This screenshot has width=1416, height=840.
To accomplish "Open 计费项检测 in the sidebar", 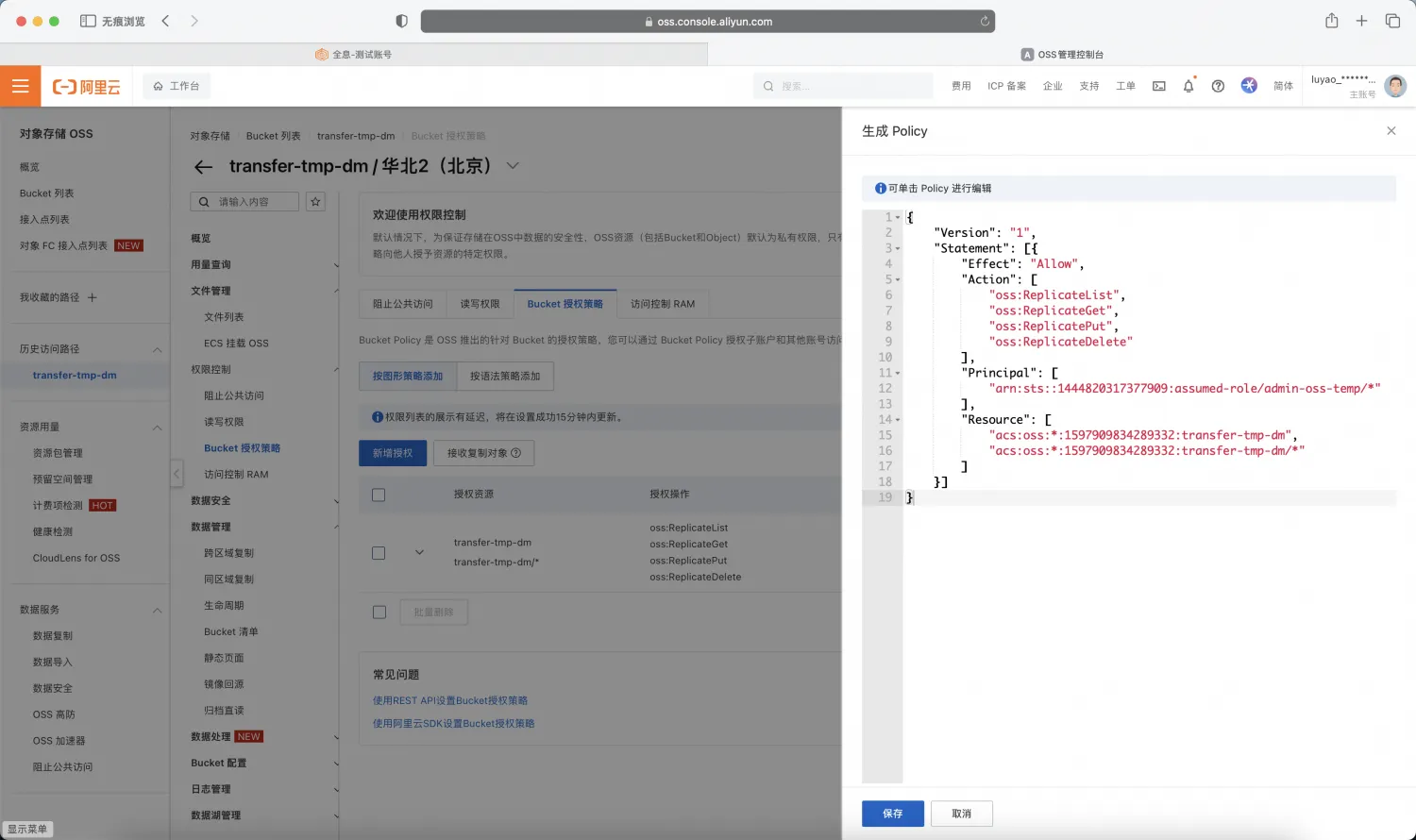I will click(x=58, y=506).
